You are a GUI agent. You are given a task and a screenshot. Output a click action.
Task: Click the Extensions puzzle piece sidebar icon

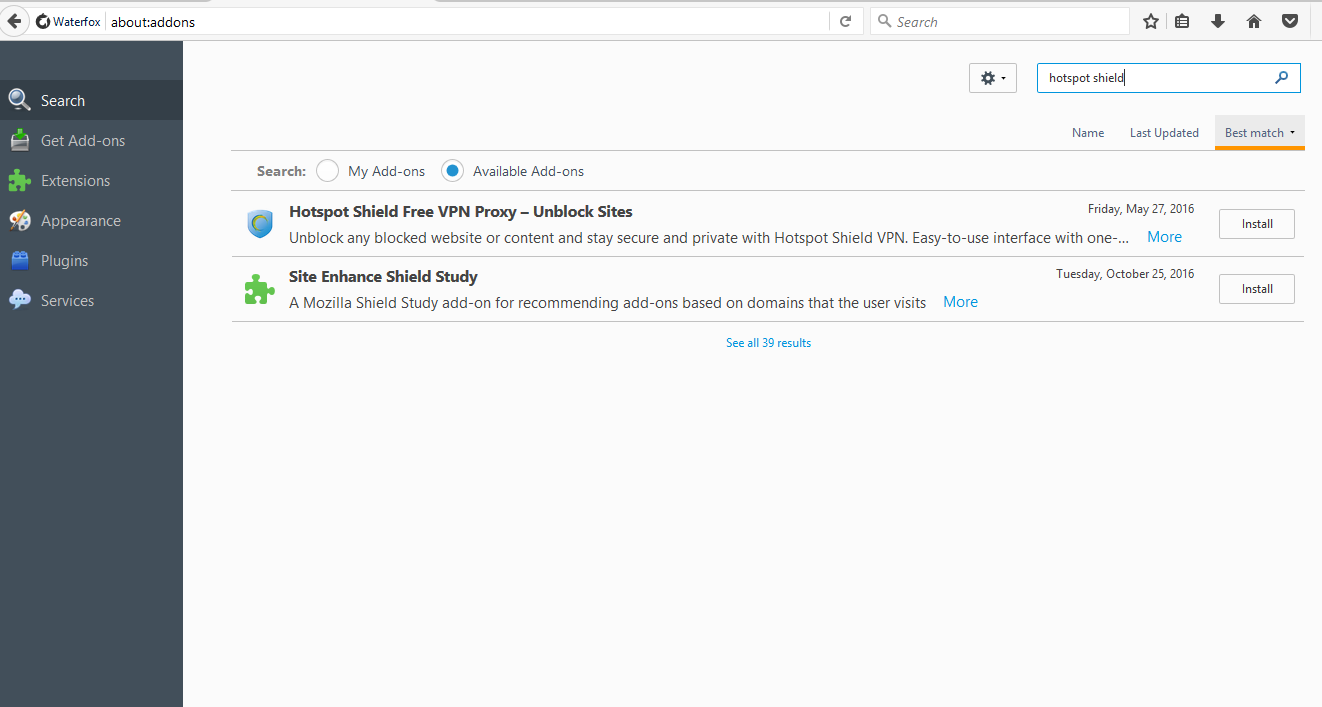click(19, 181)
